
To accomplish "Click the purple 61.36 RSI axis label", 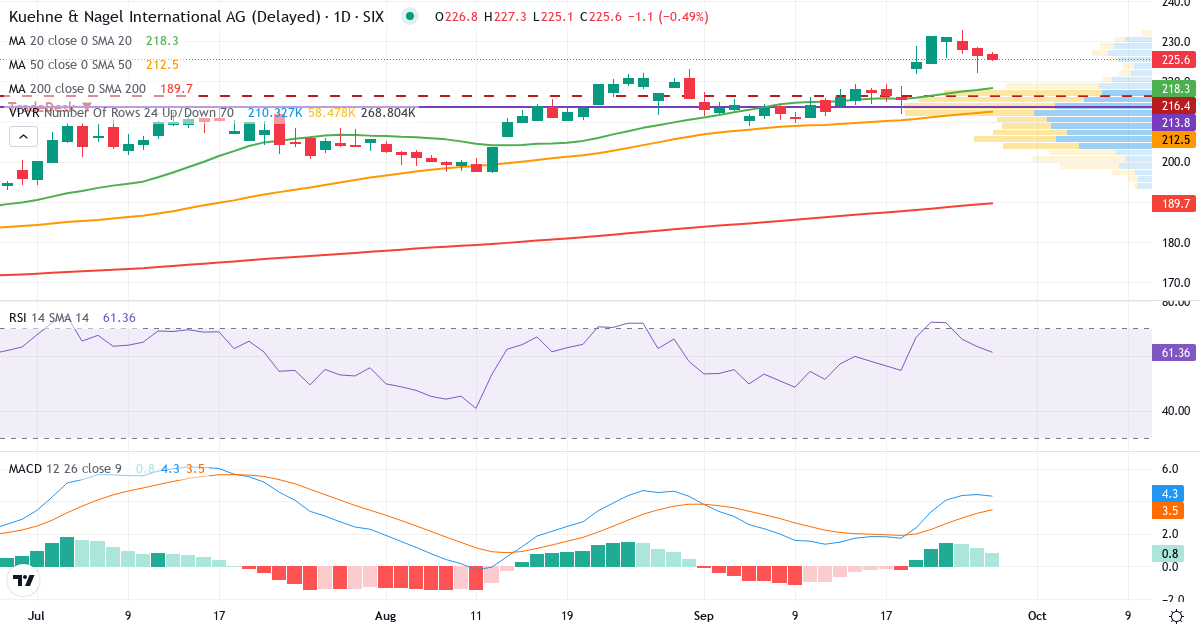I will pos(1176,352).
